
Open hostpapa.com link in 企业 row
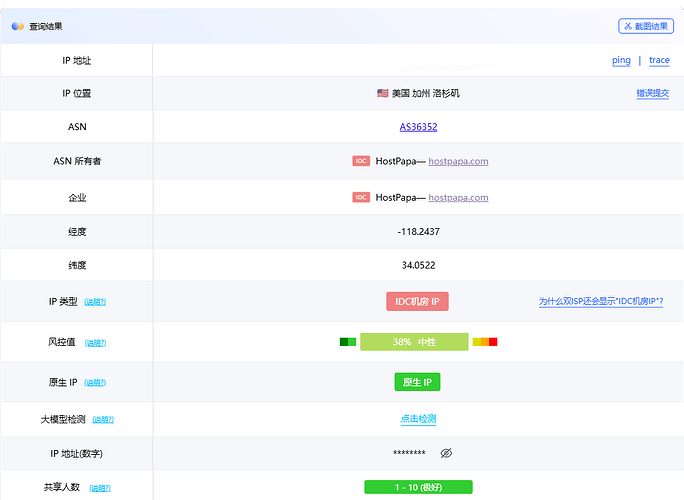[458, 198]
